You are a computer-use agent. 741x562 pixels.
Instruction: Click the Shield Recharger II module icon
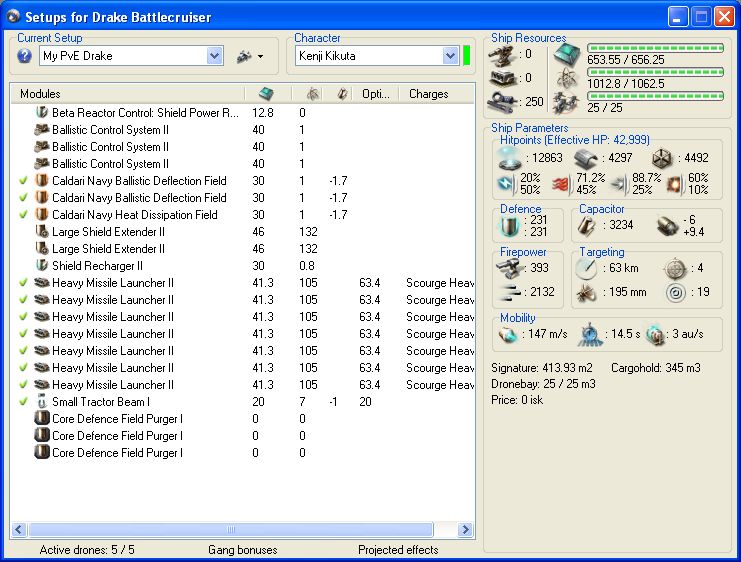pyautogui.click(x=42, y=266)
